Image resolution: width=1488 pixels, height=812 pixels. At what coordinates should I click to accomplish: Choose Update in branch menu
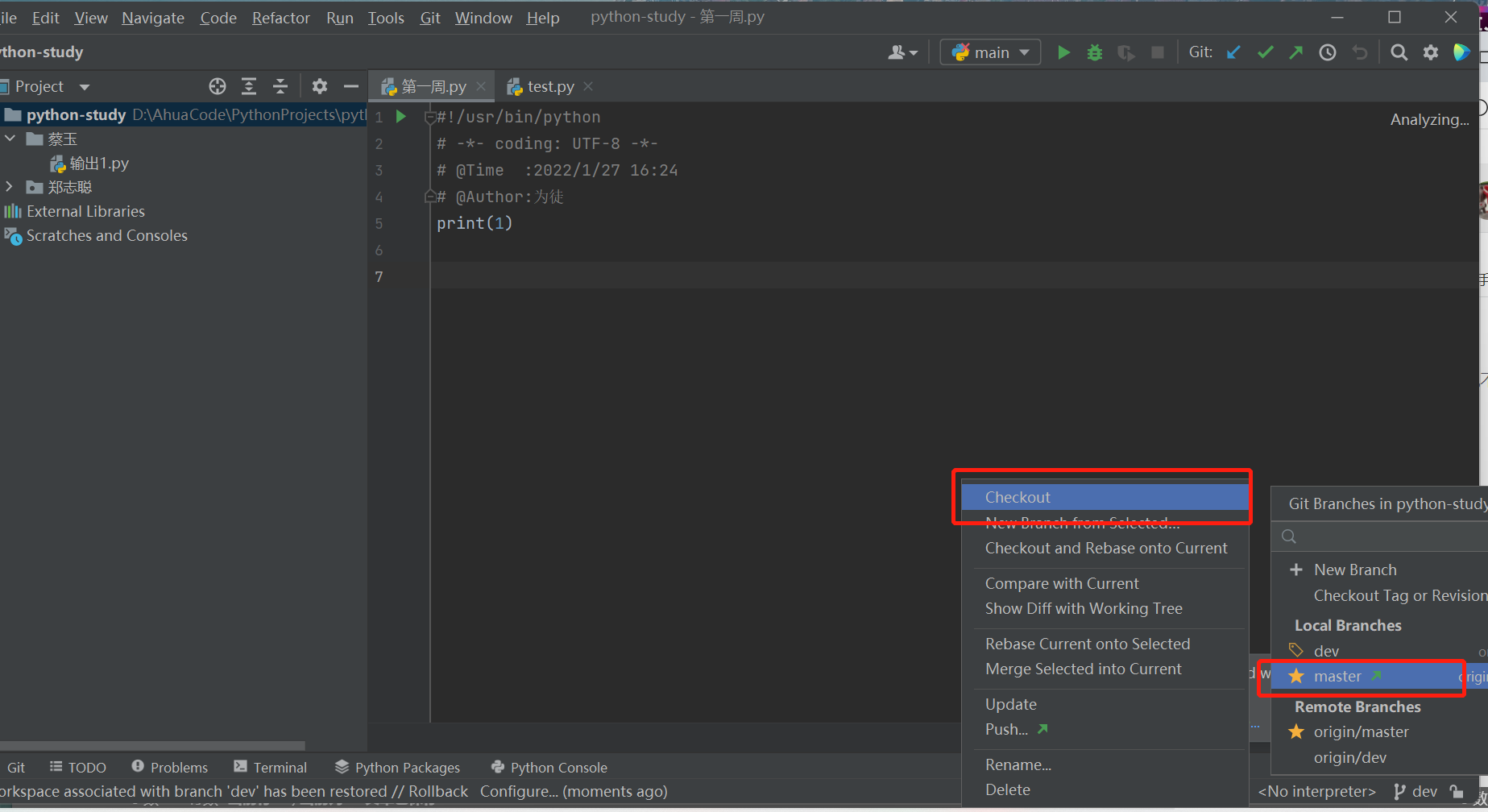1105,704
